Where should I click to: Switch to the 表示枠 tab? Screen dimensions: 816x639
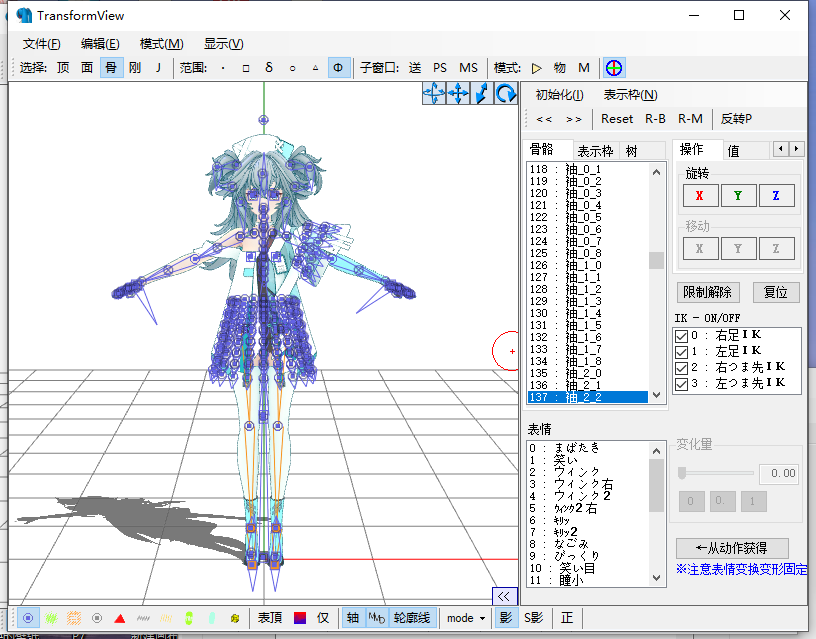595,151
